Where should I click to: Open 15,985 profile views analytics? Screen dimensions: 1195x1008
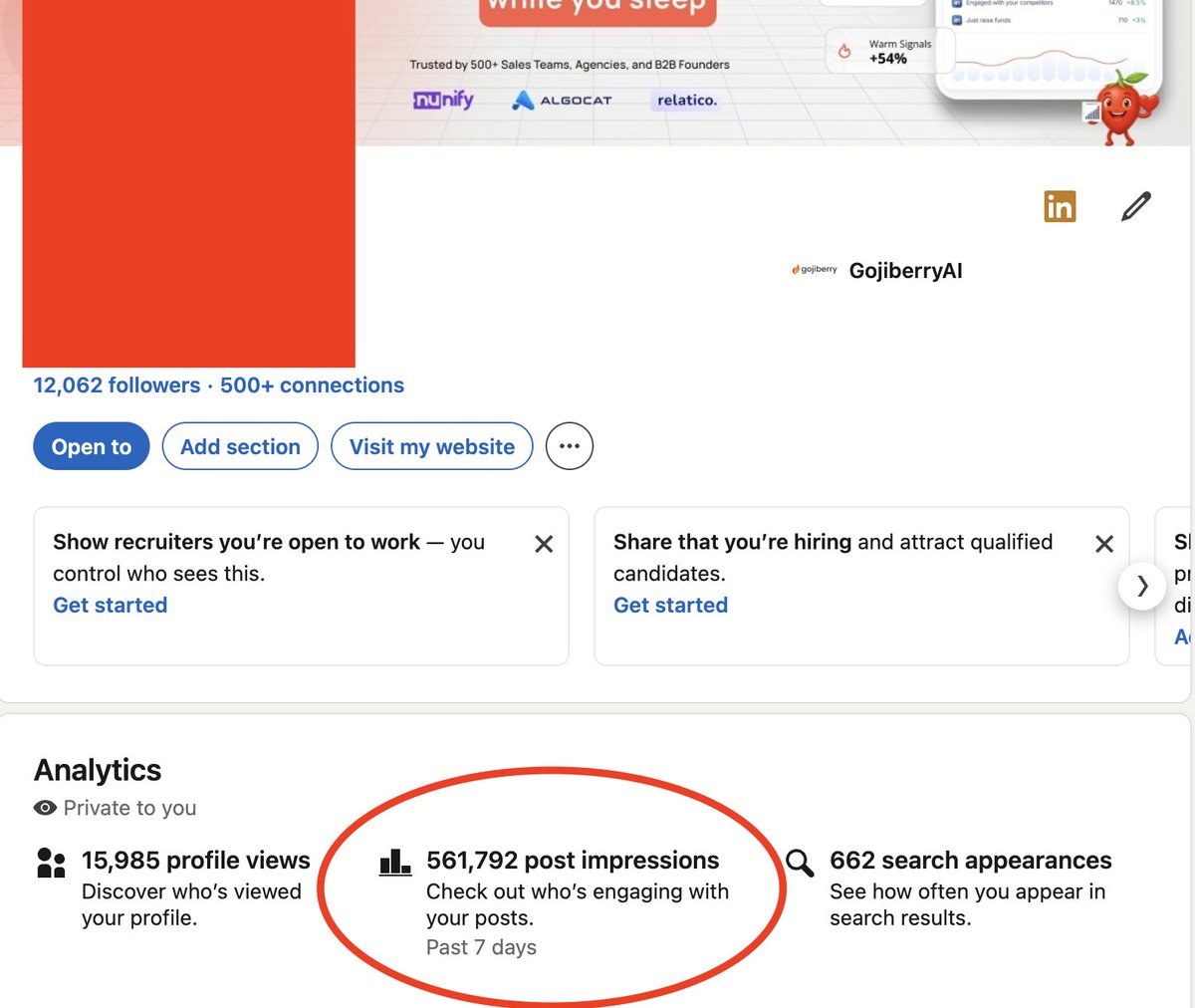click(x=196, y=861)
